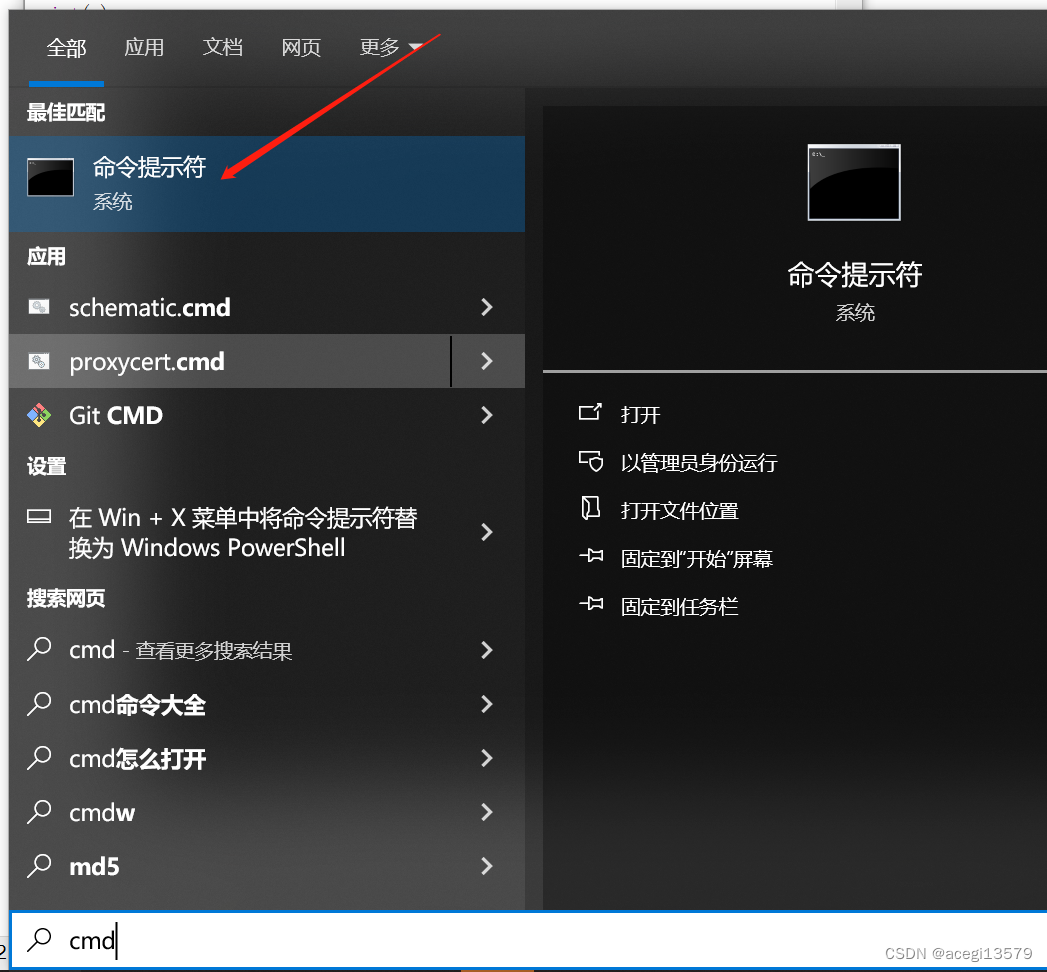Click 打开 to launch Command Prompt
The height and width of the screenshot is (972, 1047).
pyautogui.click(x=641, y=414)
